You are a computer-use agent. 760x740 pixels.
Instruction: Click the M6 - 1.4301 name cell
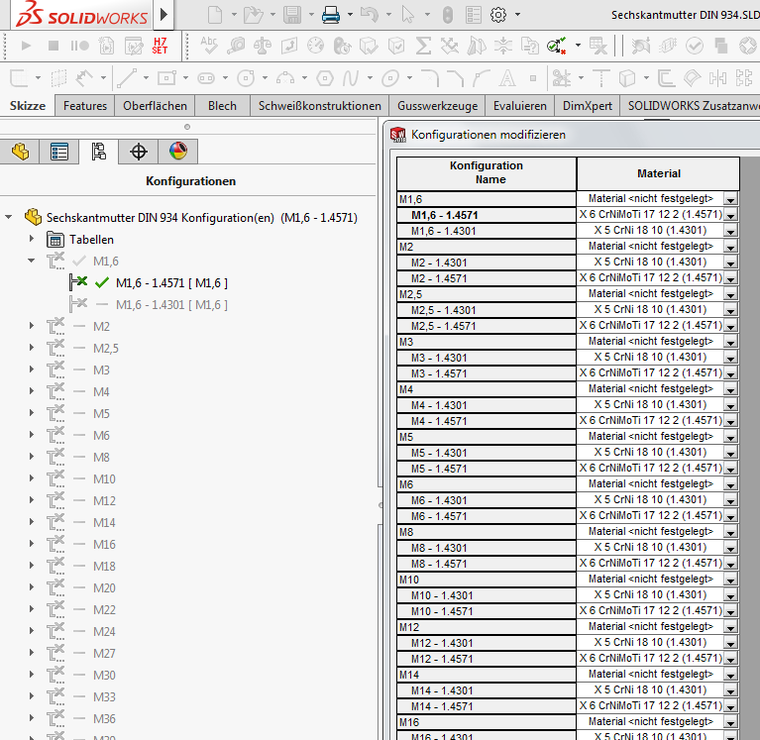(x=486, y=500)
